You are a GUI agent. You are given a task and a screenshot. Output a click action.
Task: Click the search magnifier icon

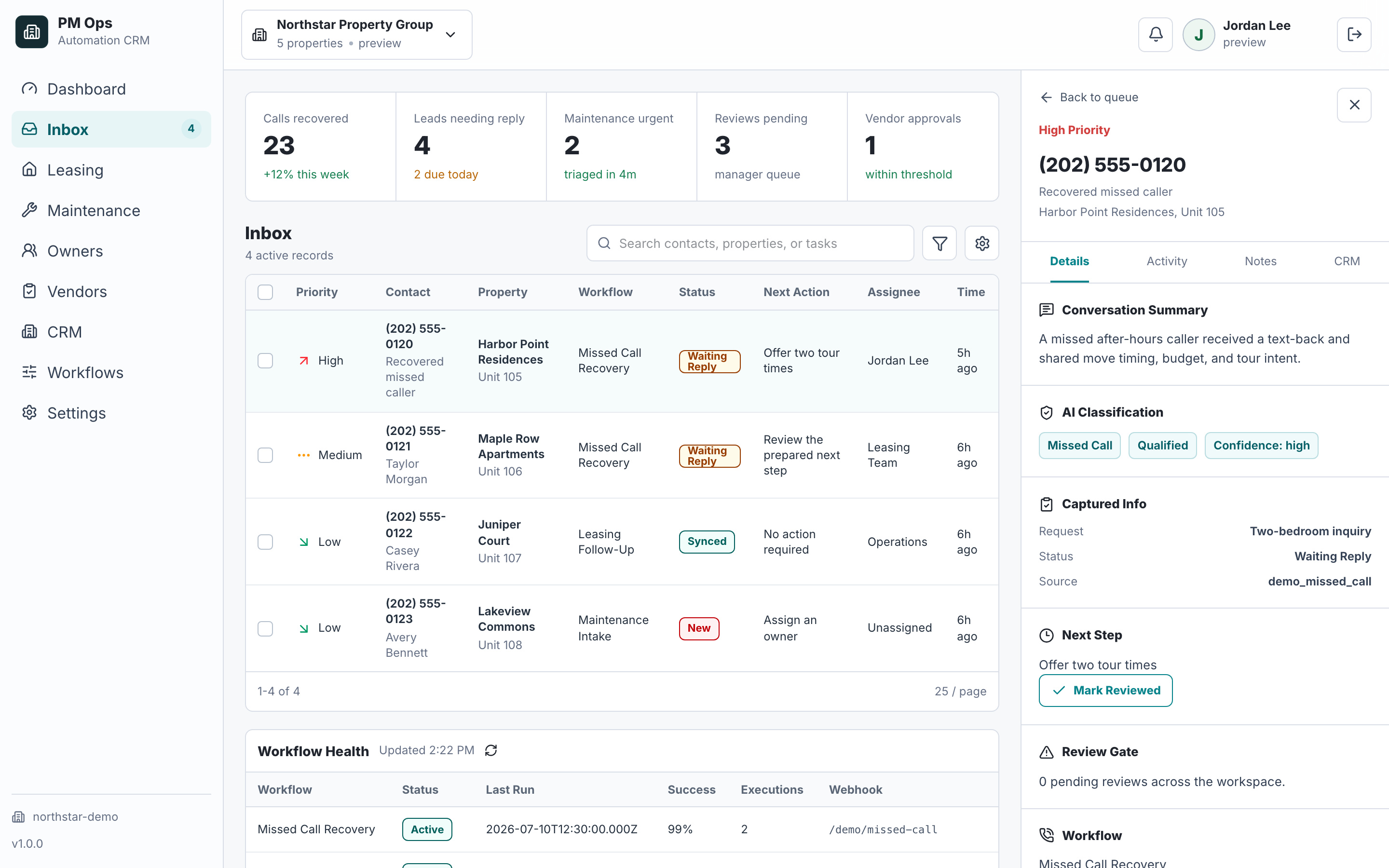604,244
